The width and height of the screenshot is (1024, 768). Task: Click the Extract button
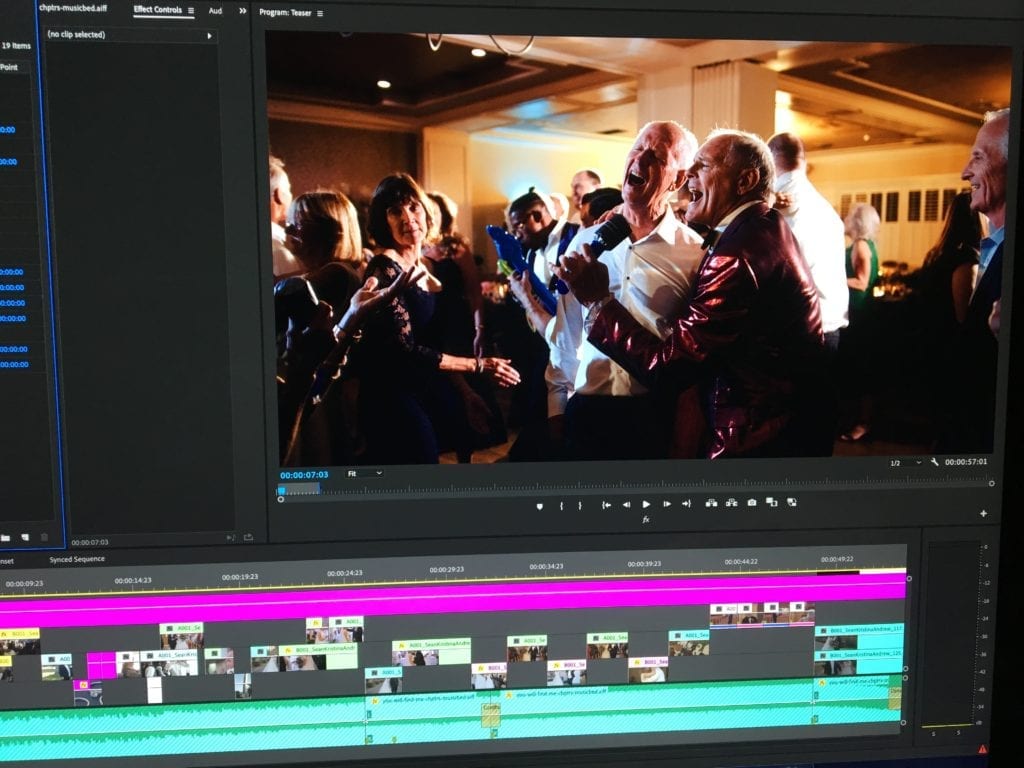tap(731, 502)
